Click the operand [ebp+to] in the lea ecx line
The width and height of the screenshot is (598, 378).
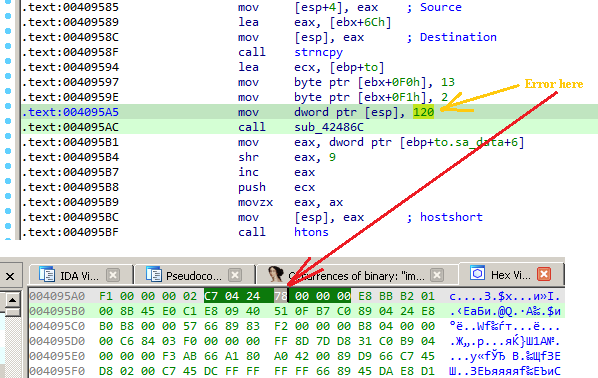tap(357, 67)
